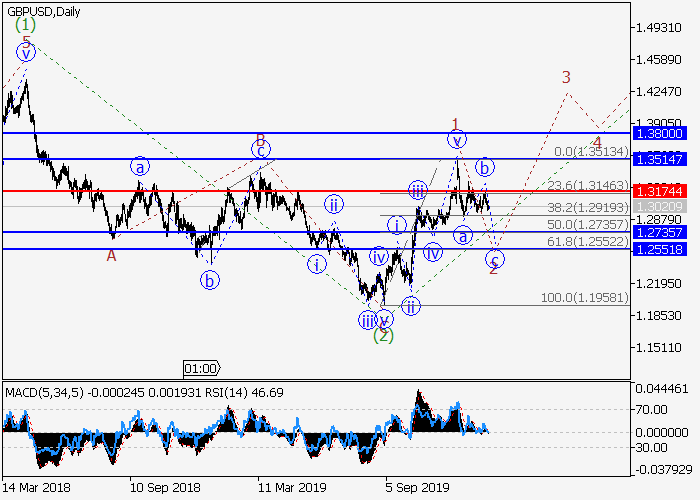The width and height of the screenshot is (700, 500).
Task: Select the red B wave label
Action: point(259,139)
